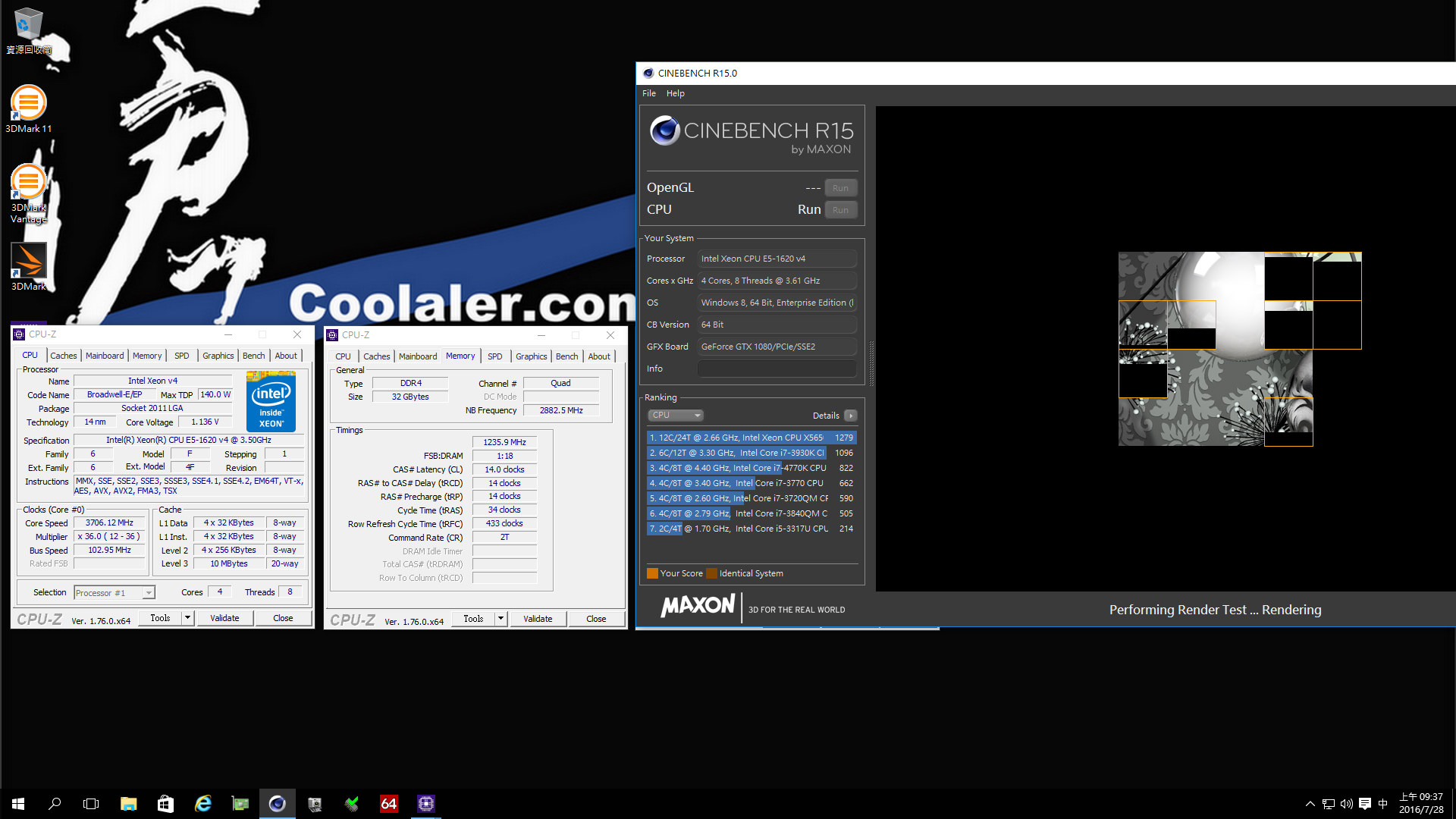Click the Intel Xeon logo in CPU-Z
Screen dimensions: 1456x819
(271, 401)
